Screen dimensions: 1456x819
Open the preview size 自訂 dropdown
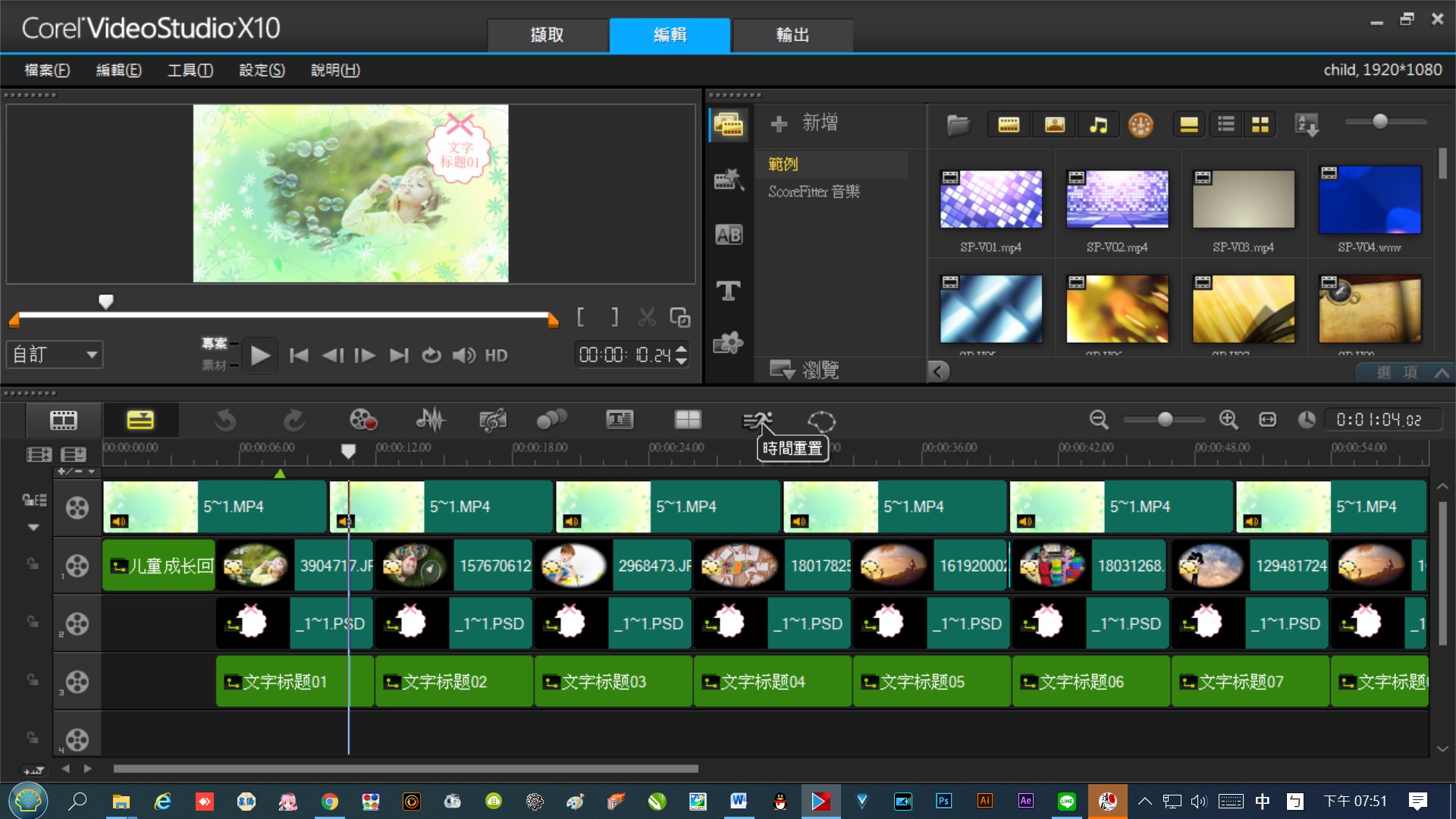coord(55,354)
